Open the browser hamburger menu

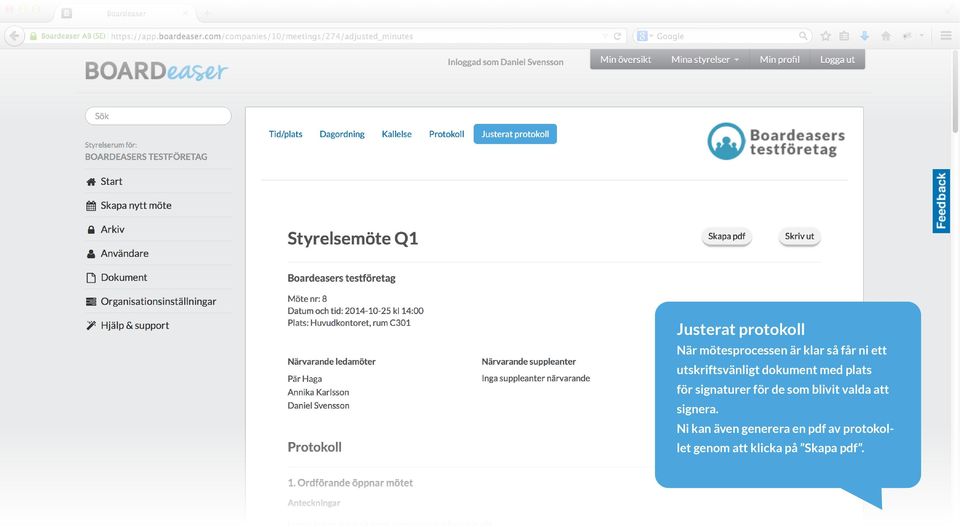coord(946,36)
